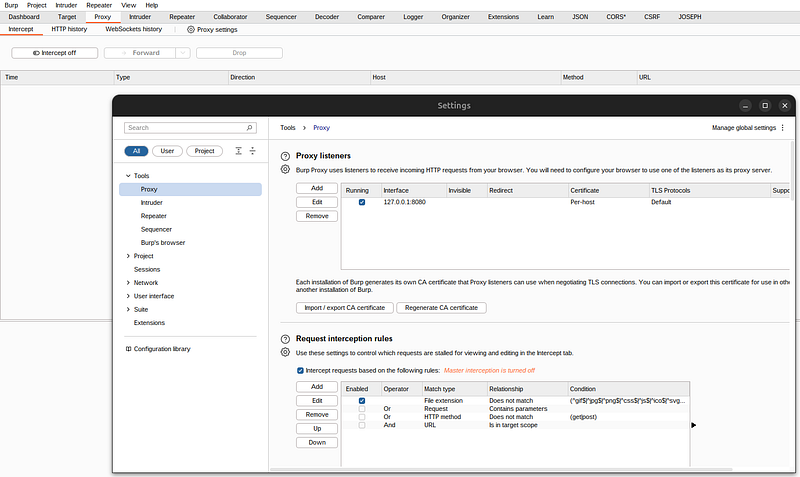Click the Proxy settings gear icon
The width and height of the screenshot is (800, 477).
(191, 30)
